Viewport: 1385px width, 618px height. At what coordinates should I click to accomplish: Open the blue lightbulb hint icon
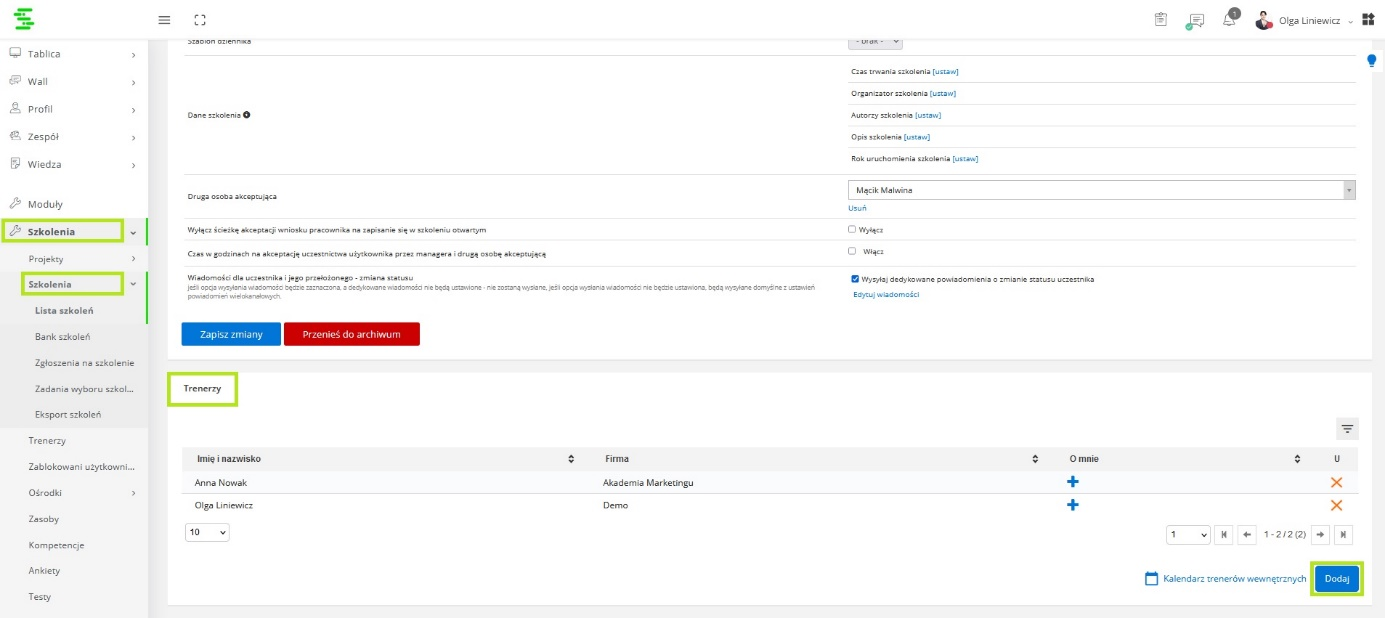[1371, 61]
